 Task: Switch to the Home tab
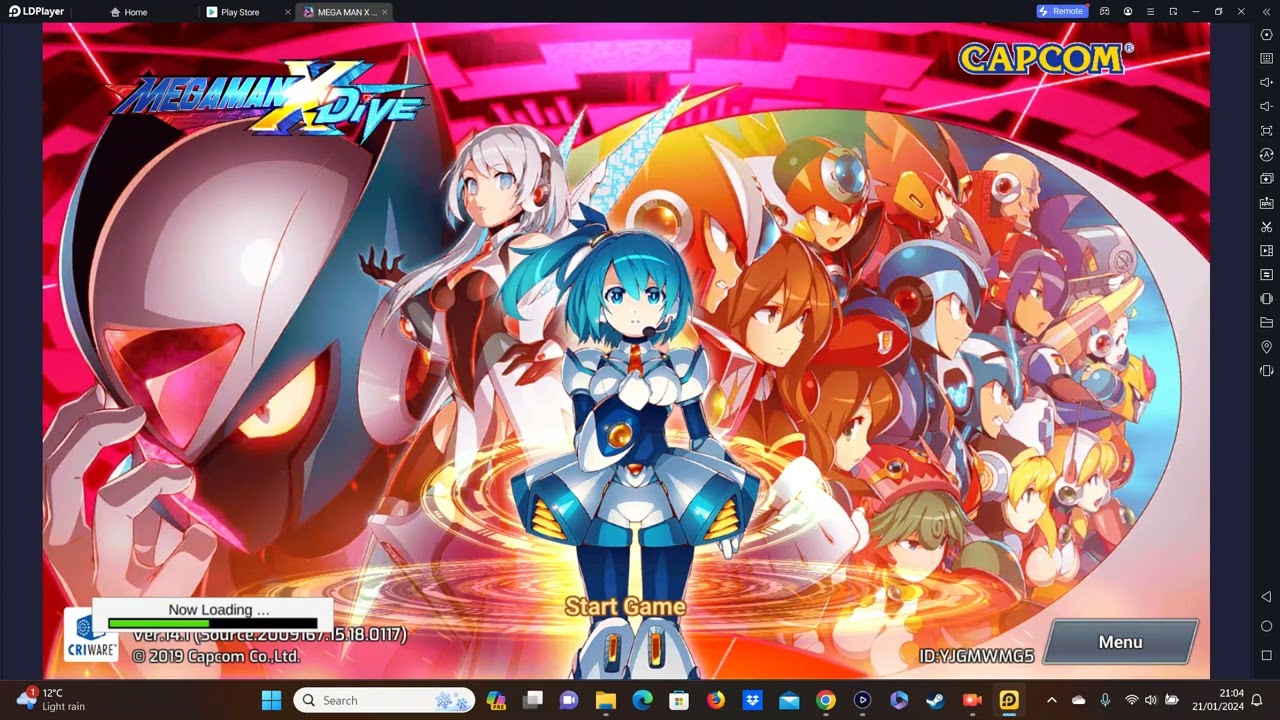[129, 12]
